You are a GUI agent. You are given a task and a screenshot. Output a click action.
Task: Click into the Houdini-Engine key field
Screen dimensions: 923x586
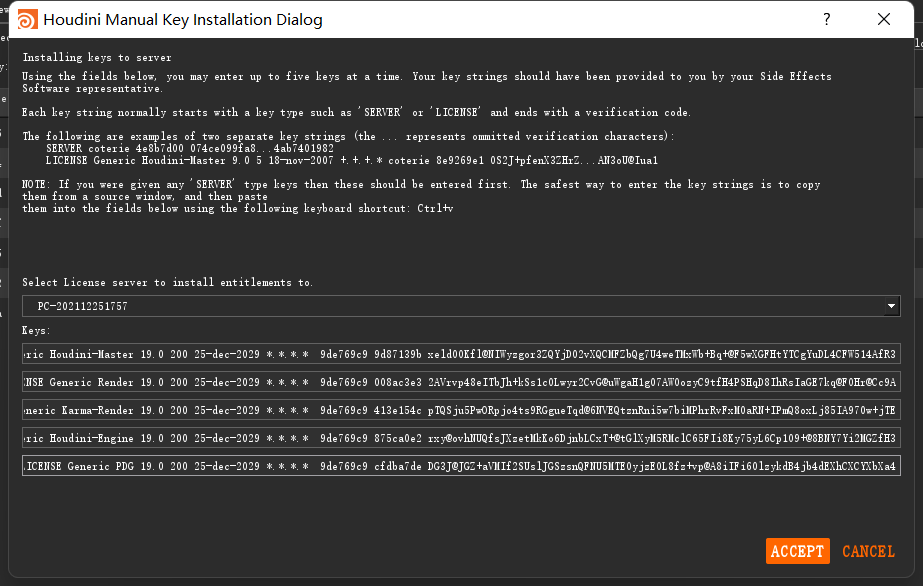[460, 438]
